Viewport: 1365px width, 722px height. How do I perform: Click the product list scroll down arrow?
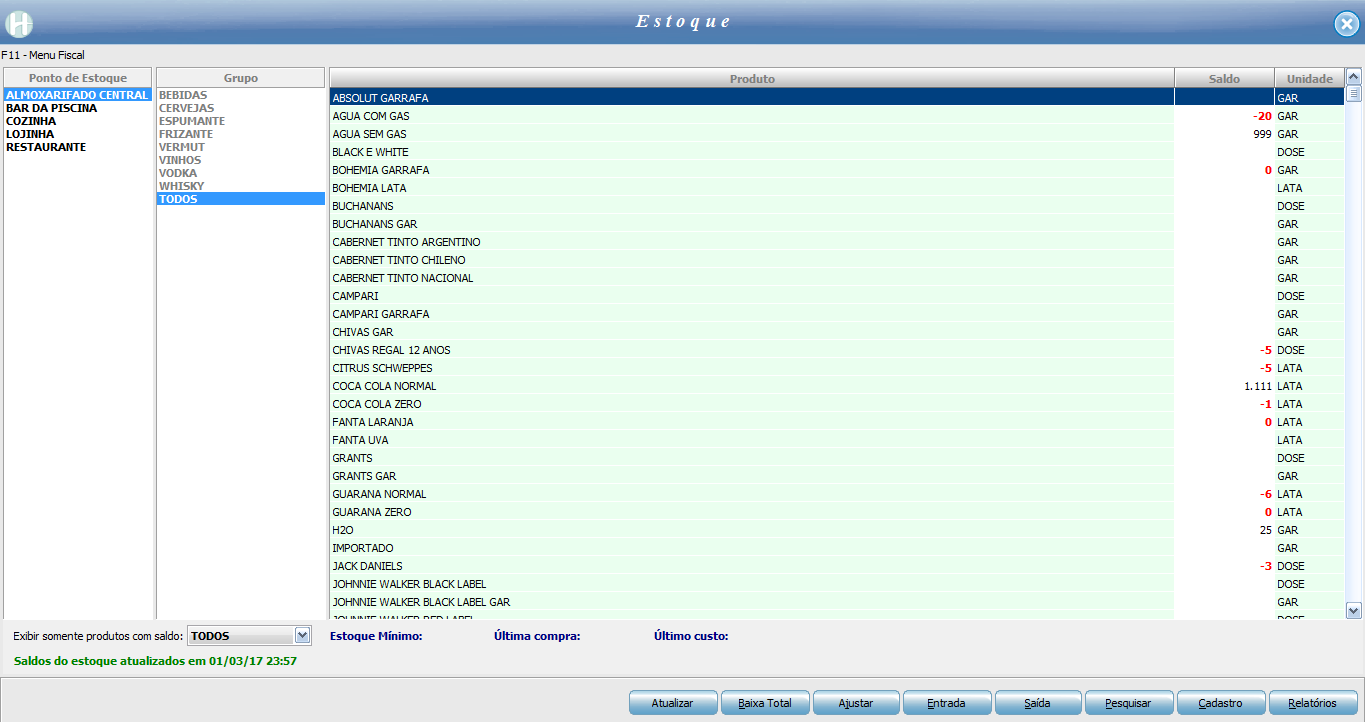tap(1354, 610)
